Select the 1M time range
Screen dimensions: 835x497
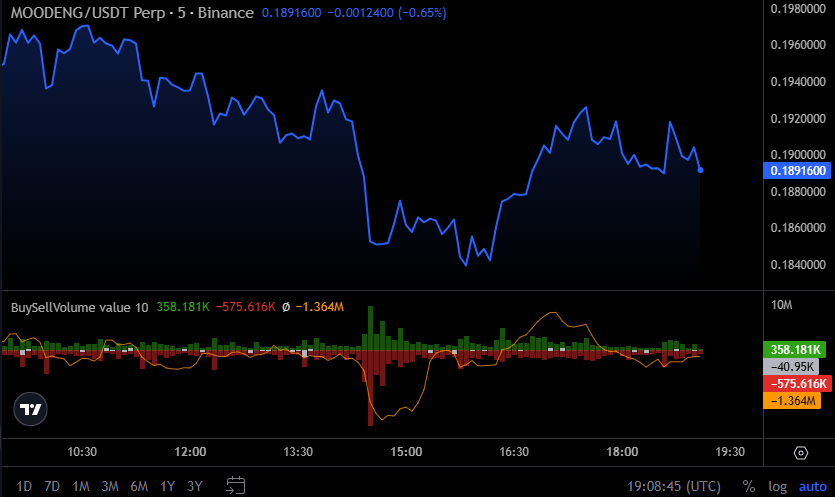tap(80, 486)
